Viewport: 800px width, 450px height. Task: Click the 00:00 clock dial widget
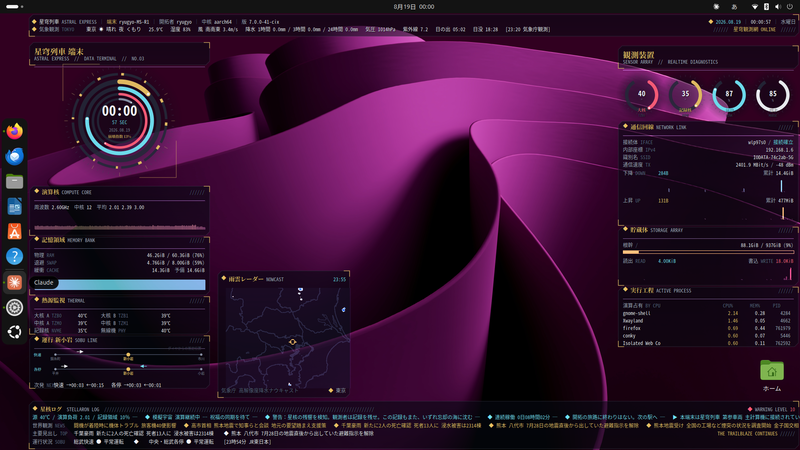[119, 120]
